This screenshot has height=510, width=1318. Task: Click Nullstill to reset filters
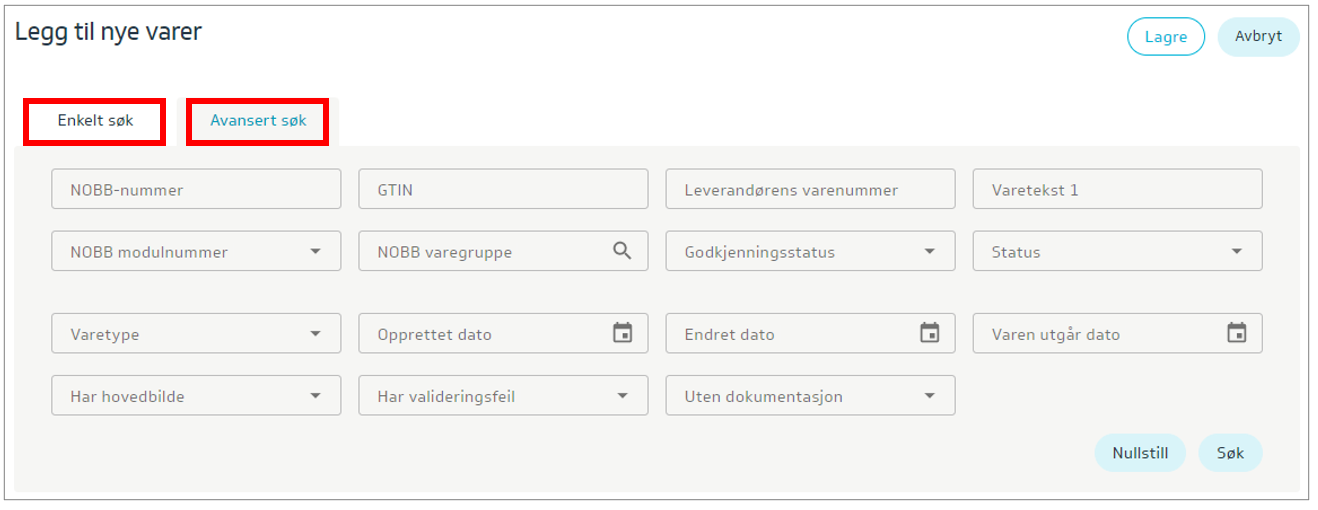tap(1140, 453)
